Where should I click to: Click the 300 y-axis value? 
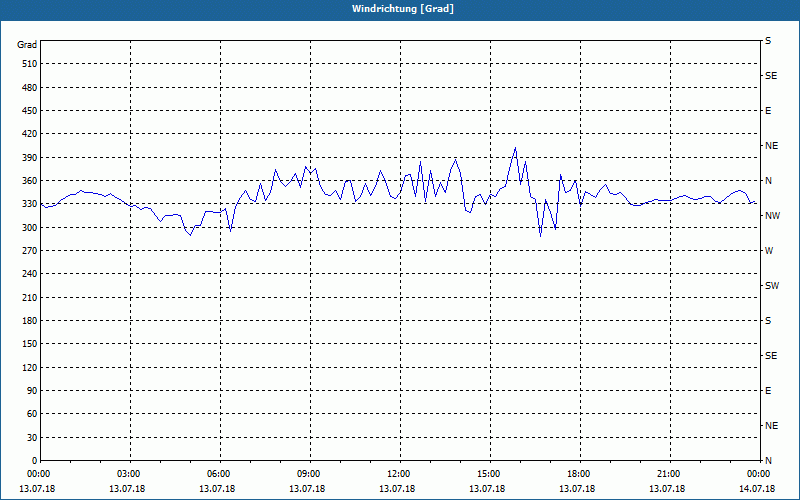pyautogui.click(x=30, y=228)
